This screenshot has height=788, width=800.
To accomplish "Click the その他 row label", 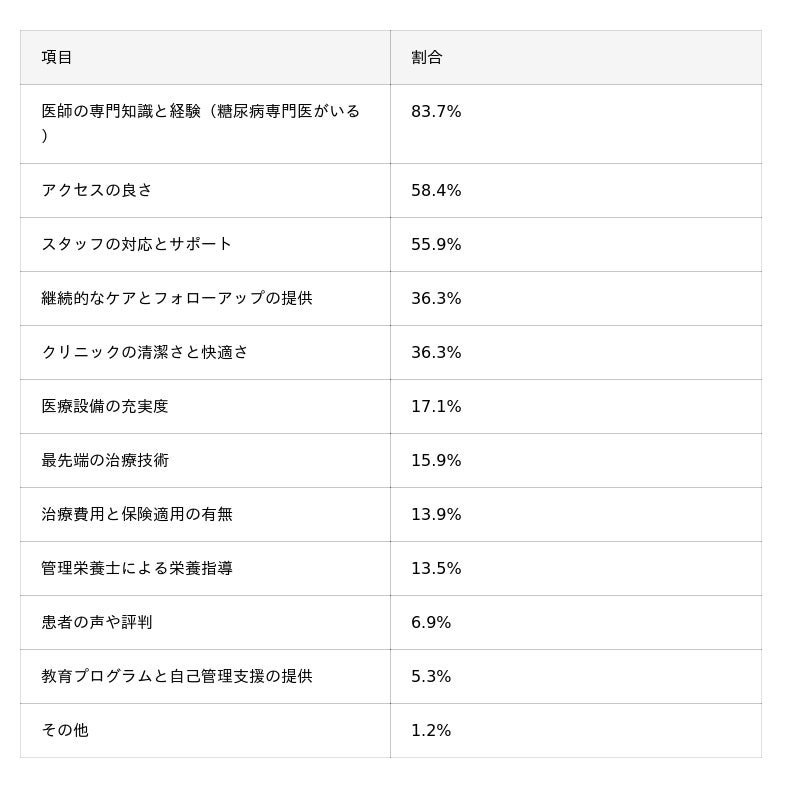I will tap(65, 731).
